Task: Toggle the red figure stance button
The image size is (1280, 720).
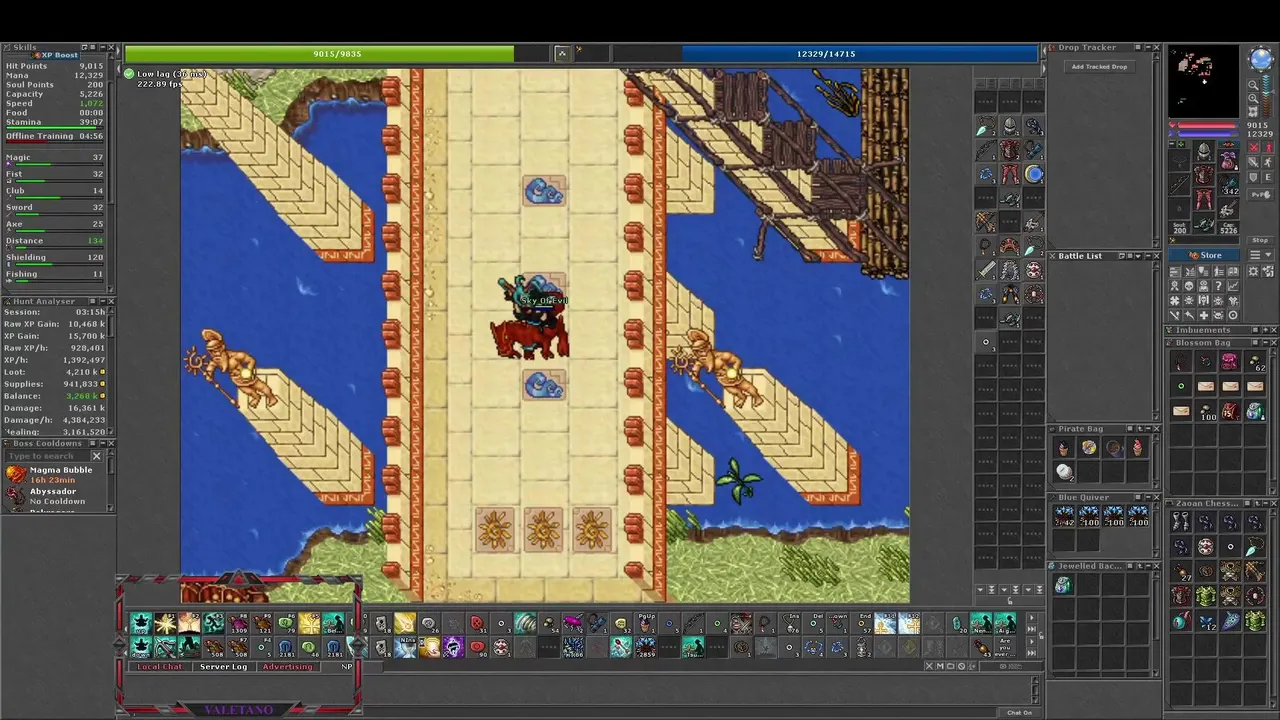Action: click(1268, 147)
